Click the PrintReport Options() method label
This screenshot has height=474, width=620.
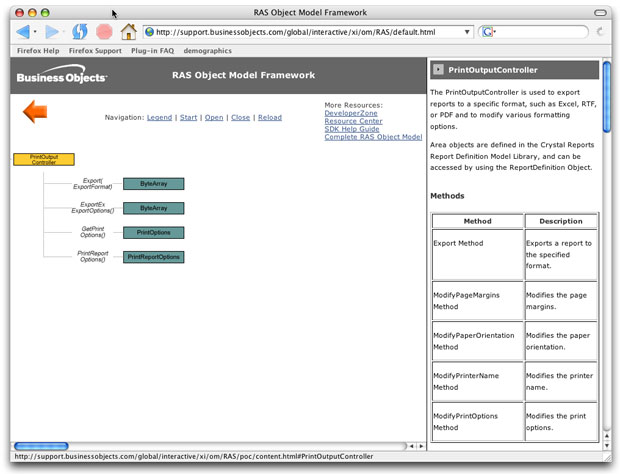point(93,257)
